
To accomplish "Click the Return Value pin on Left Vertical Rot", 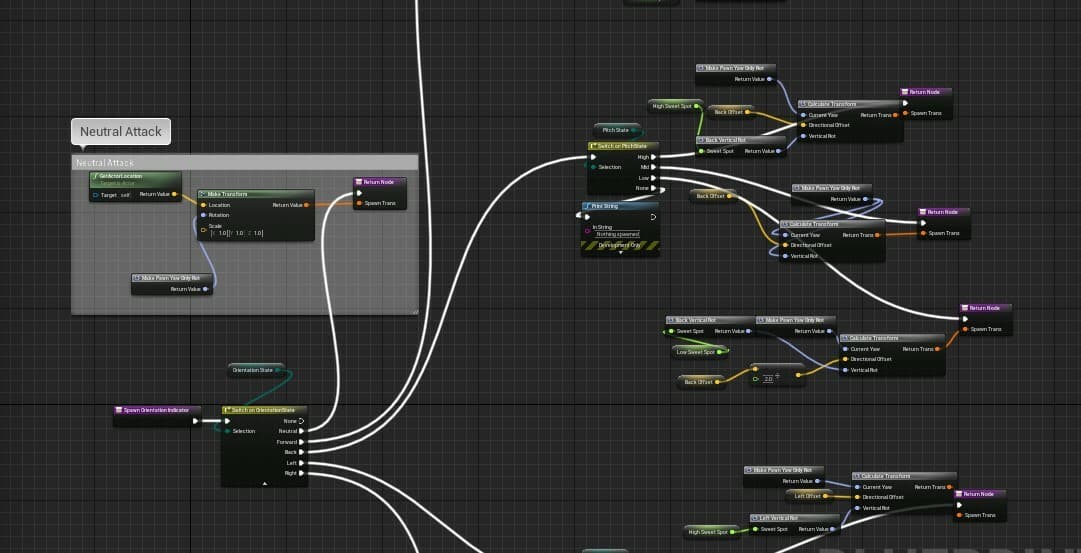I will [x=834, y=530].
